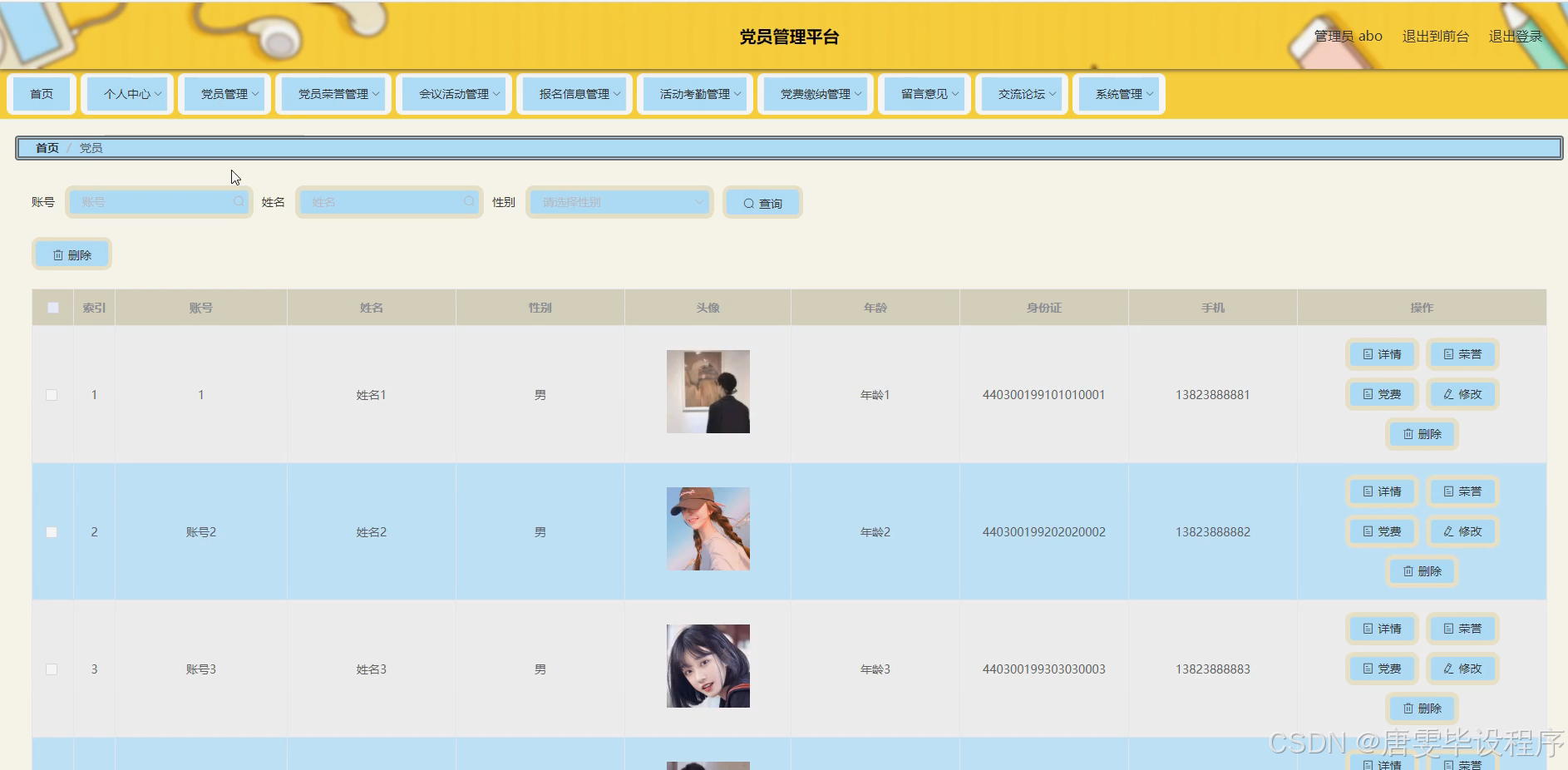This screenshot has height=770, width=1568.
Task: Open 详情 for row 姓名3
Action: coord(1381,629)
